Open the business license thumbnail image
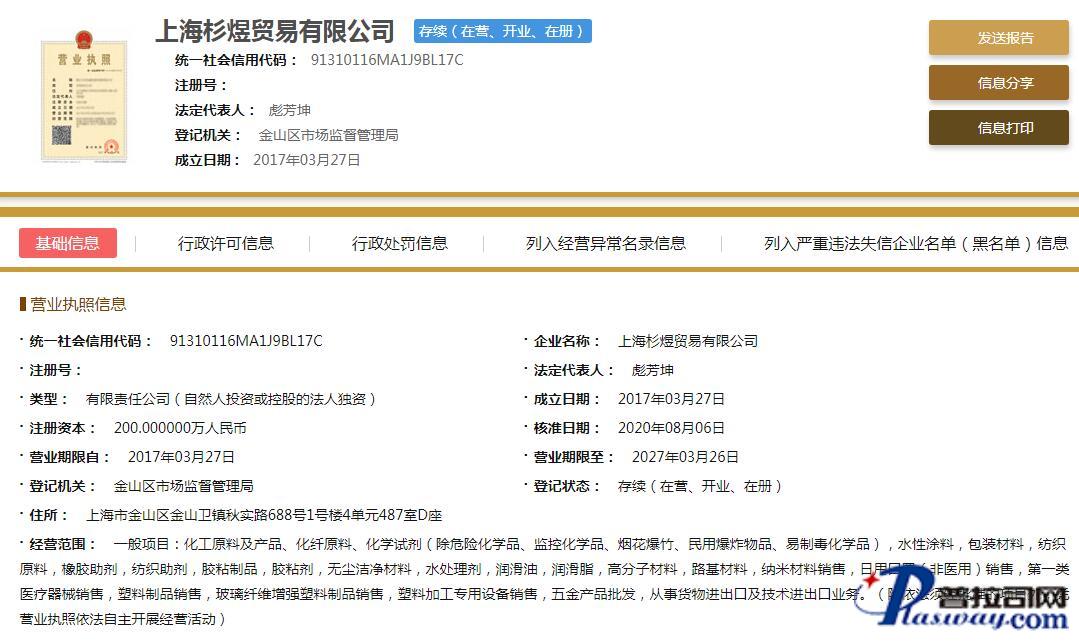Screen dimensions: 1079x642 click(84, 99)
